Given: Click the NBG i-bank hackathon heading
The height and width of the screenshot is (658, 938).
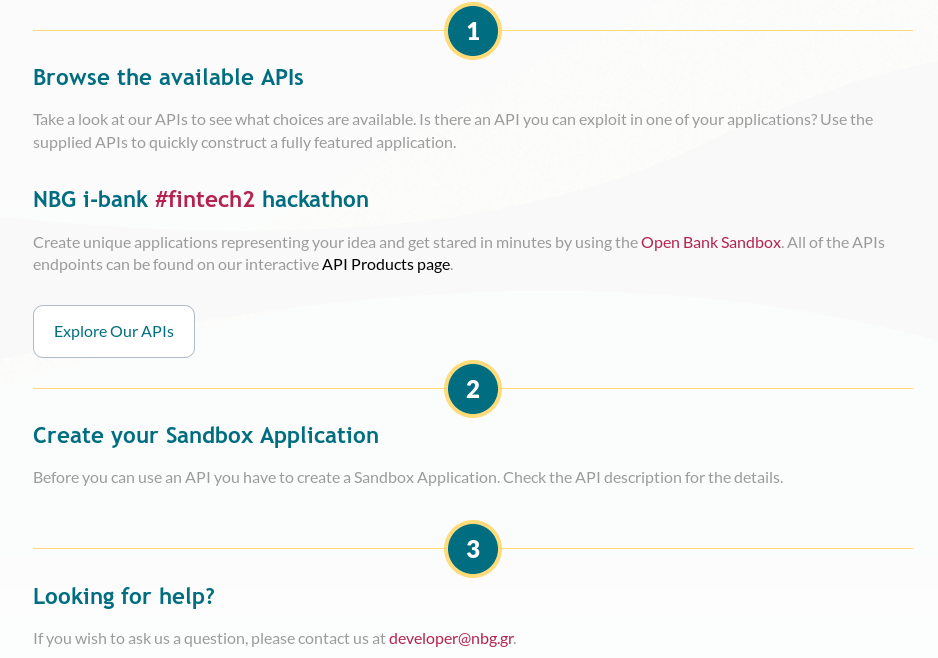Looking at the screenshot, I should click(201, 199).
